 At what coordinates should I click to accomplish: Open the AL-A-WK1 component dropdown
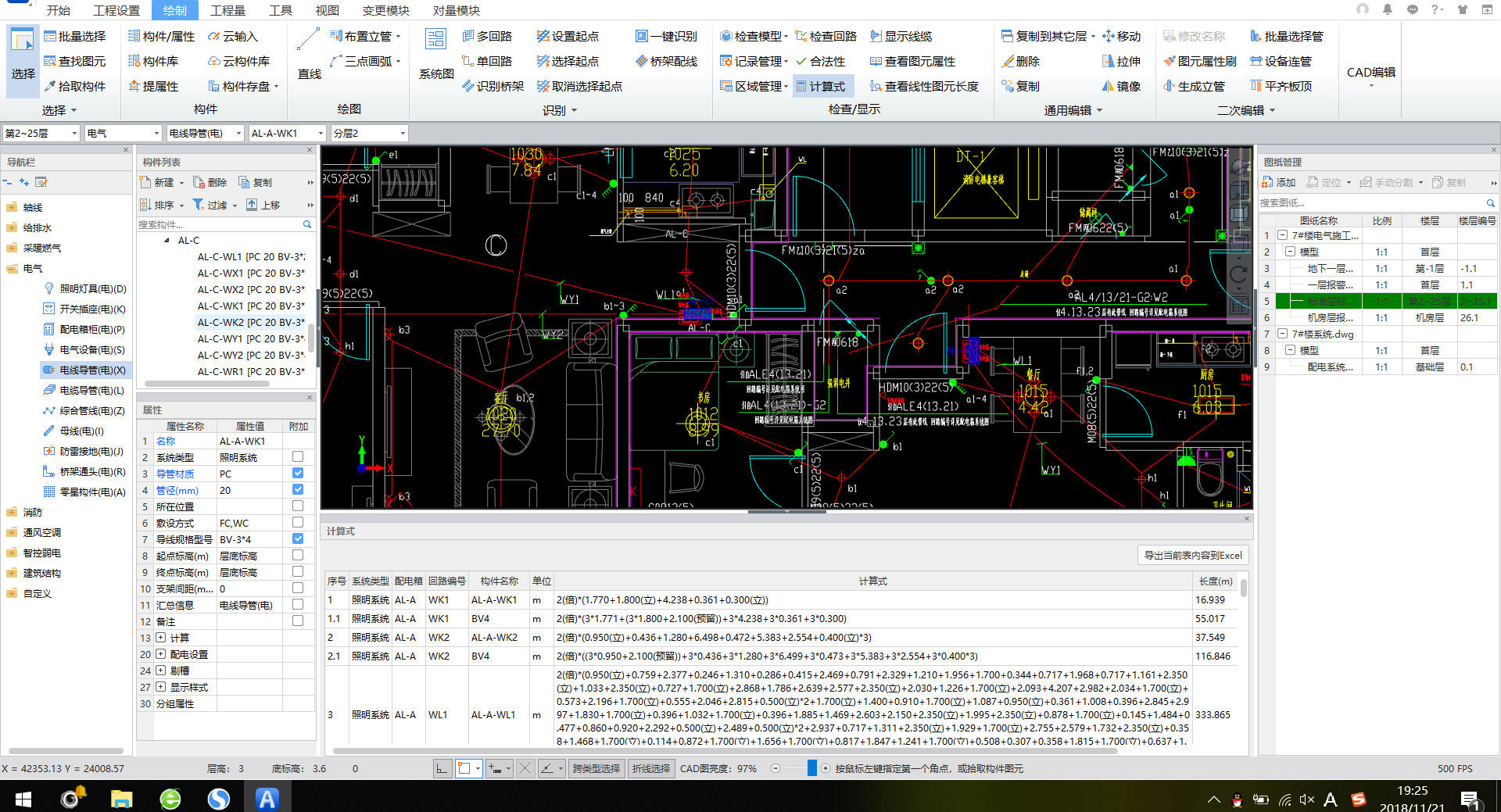click(287, 134)
